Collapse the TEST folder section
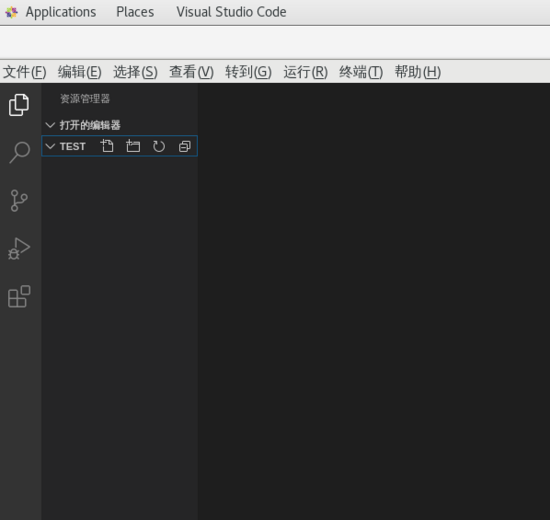This screenshot has height=520, width=550. click(50, 146)
